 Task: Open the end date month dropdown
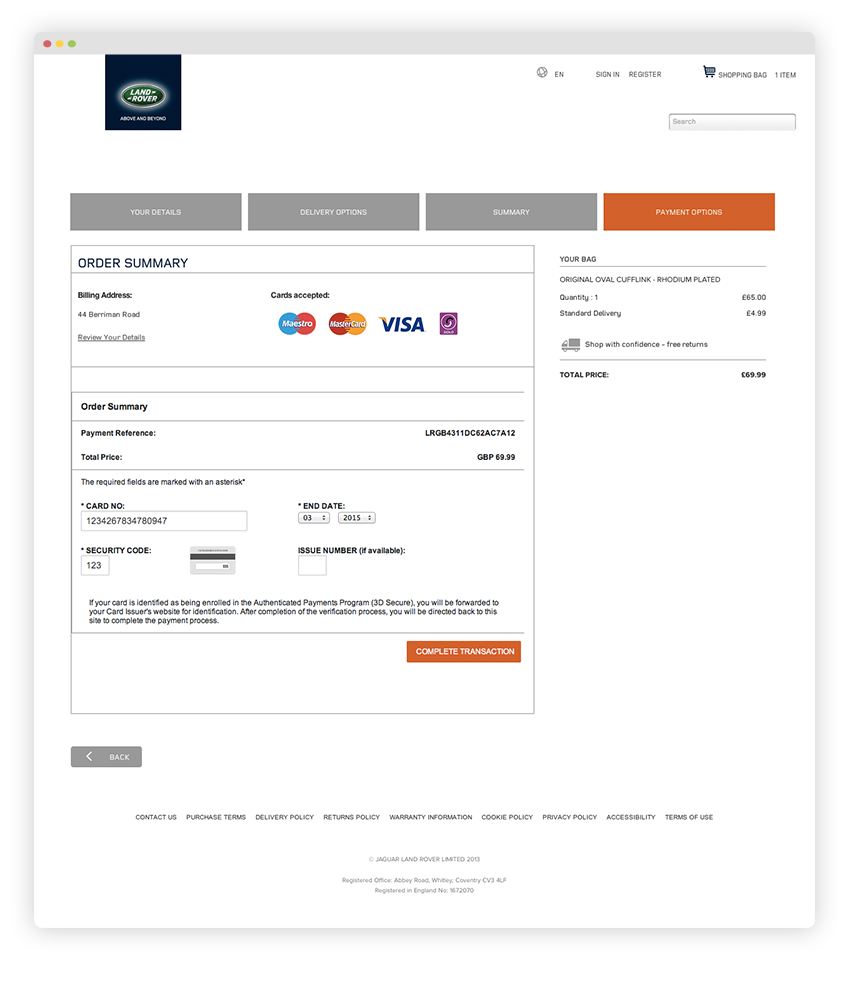point(314,518)
